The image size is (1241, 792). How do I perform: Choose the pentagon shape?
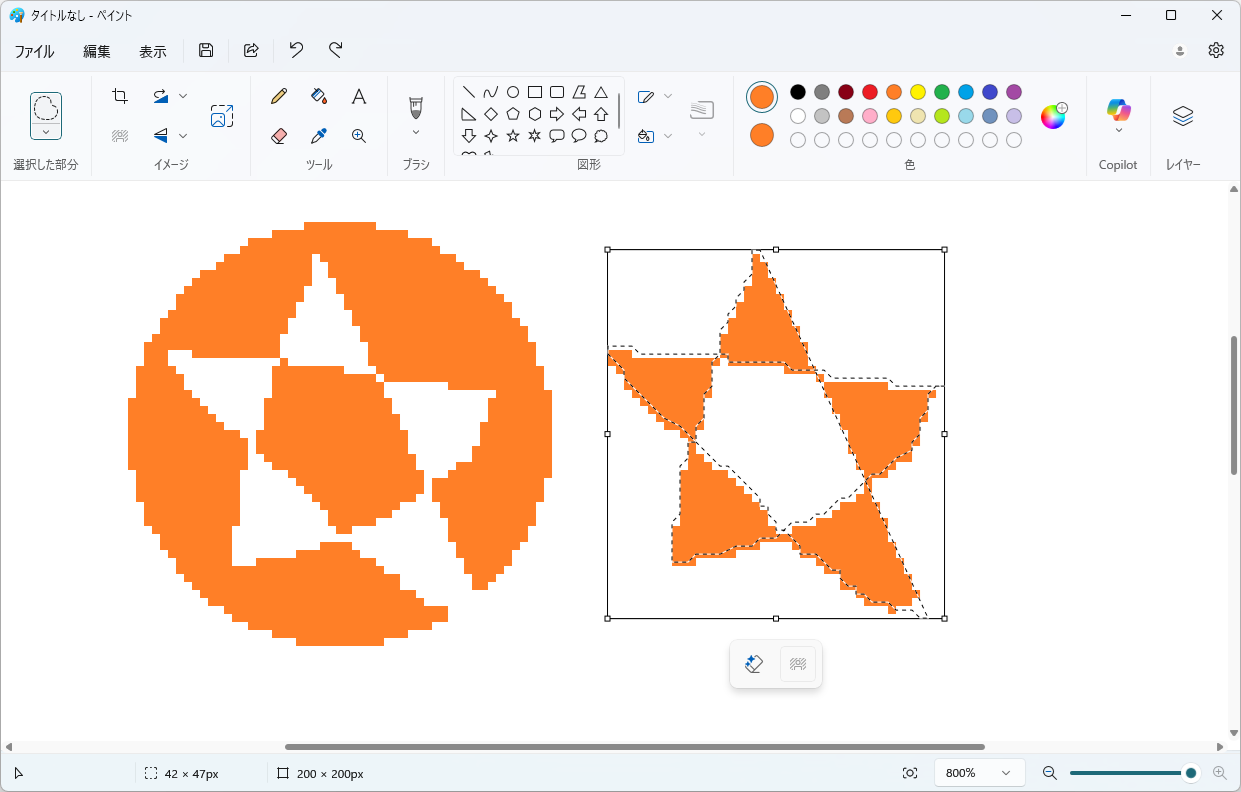point(513,114)
